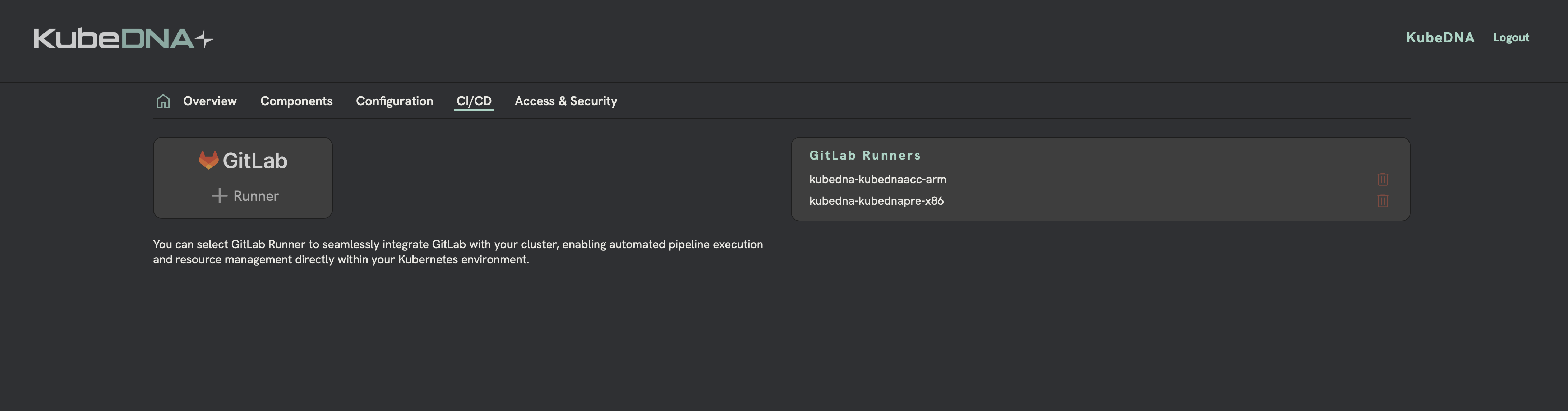The height and width of the screenshot is (411, 1568).
Task: Select the CI/CD tab
Action: [474, 101]
